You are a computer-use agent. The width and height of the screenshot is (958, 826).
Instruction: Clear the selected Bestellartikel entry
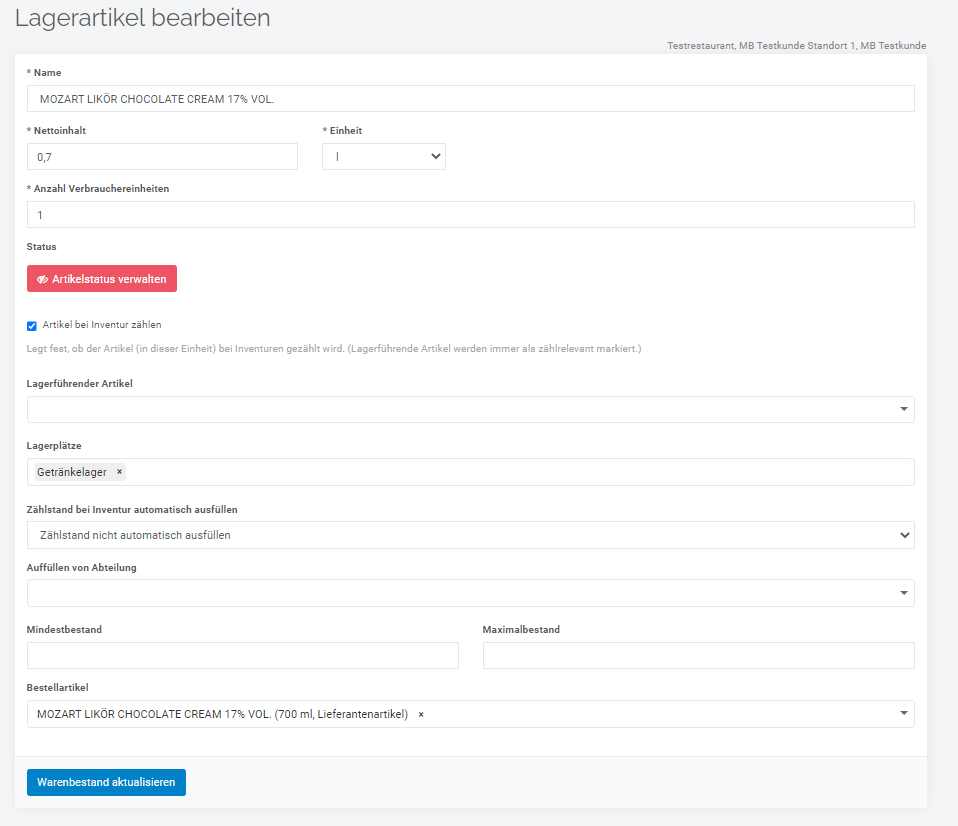[421, 714]
